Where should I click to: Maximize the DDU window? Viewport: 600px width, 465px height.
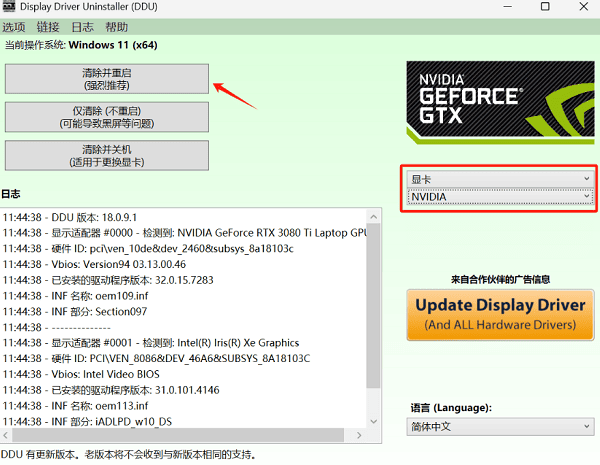[x=545, y=7]
